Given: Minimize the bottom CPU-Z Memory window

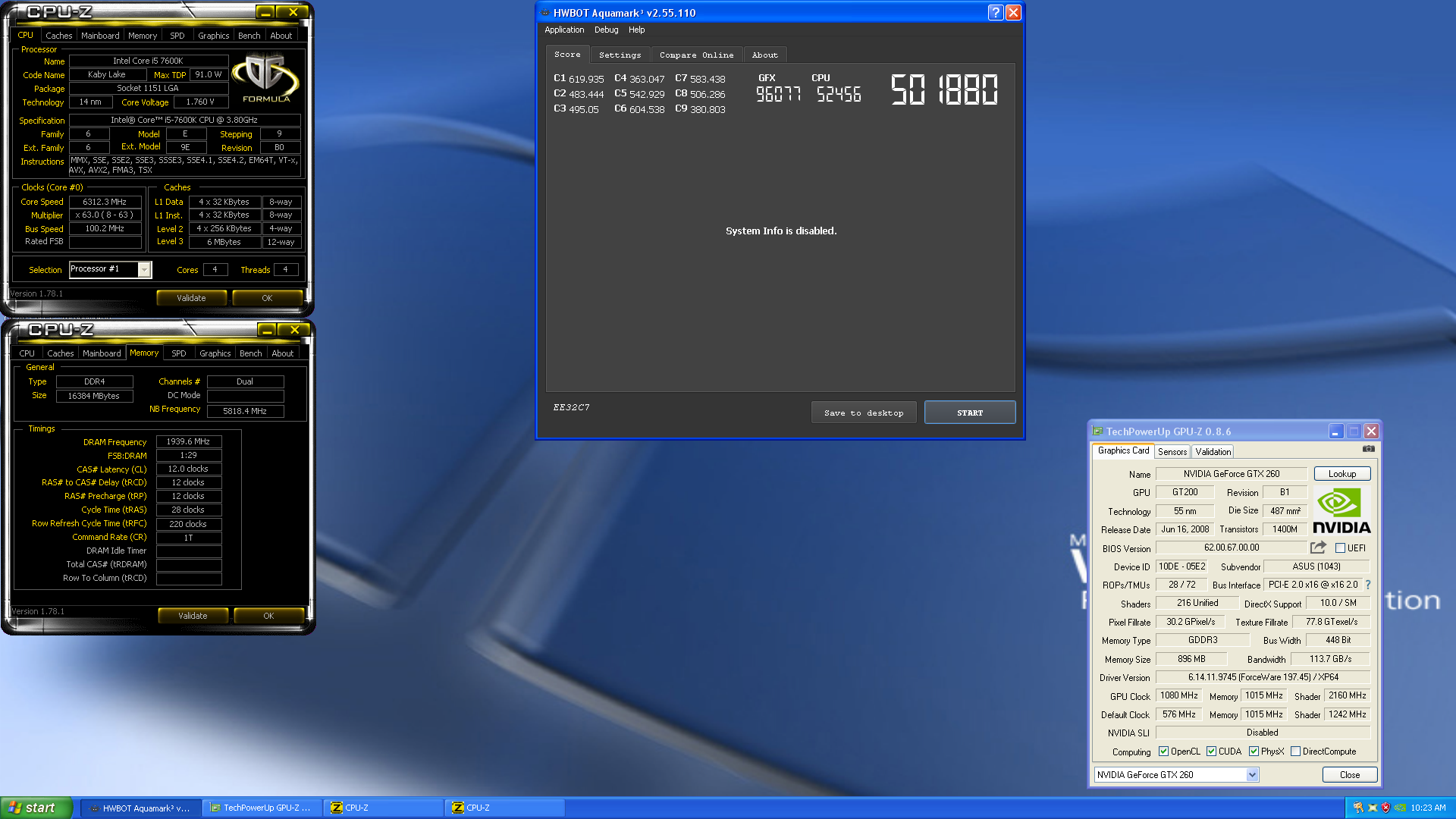Looking at the screenshot, I should click(x=266, y=330).
